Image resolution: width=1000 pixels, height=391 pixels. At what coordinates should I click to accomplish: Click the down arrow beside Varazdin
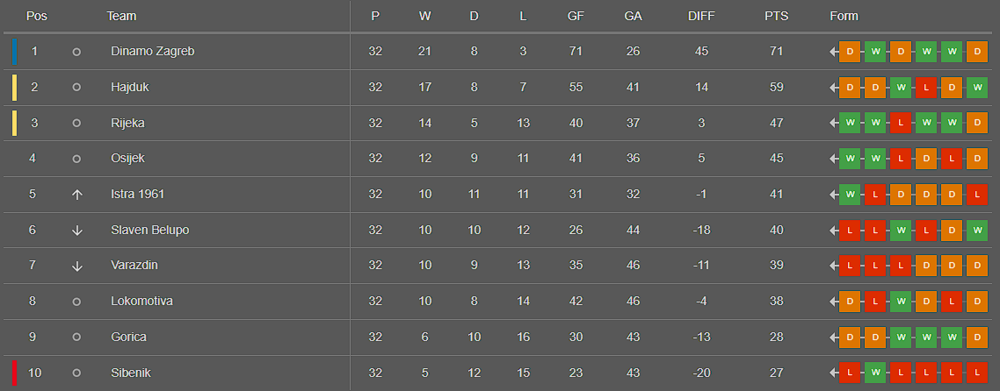[77, 266]
